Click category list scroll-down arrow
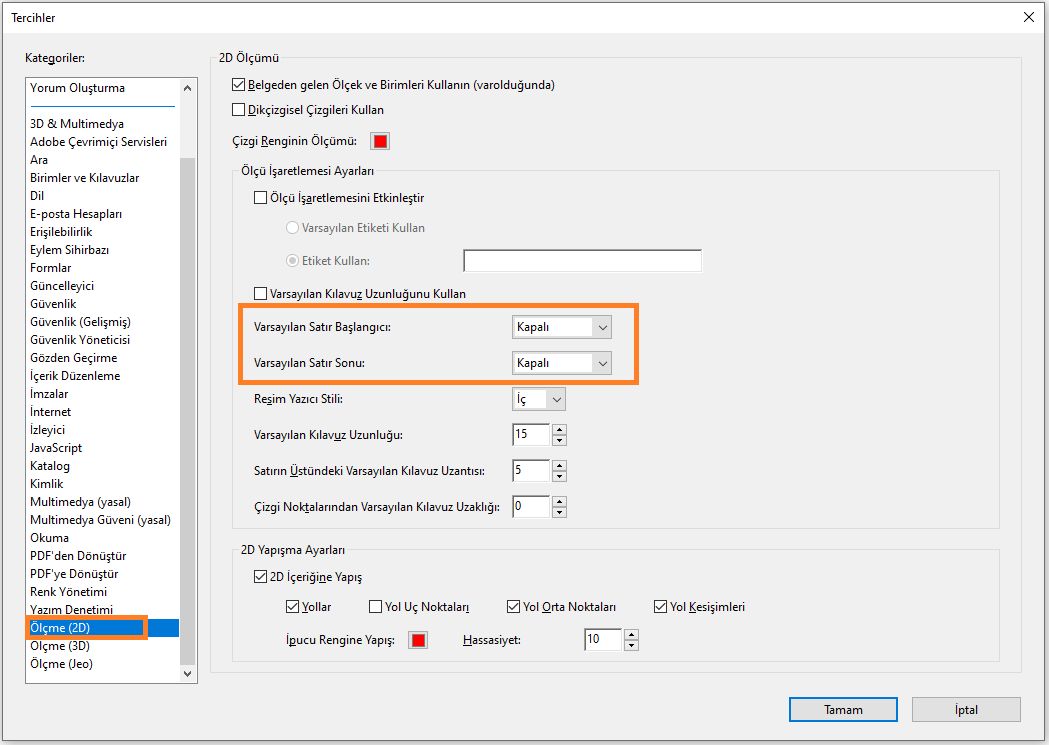The height and width of the screenshot is (745, 1049). [187, 673]
